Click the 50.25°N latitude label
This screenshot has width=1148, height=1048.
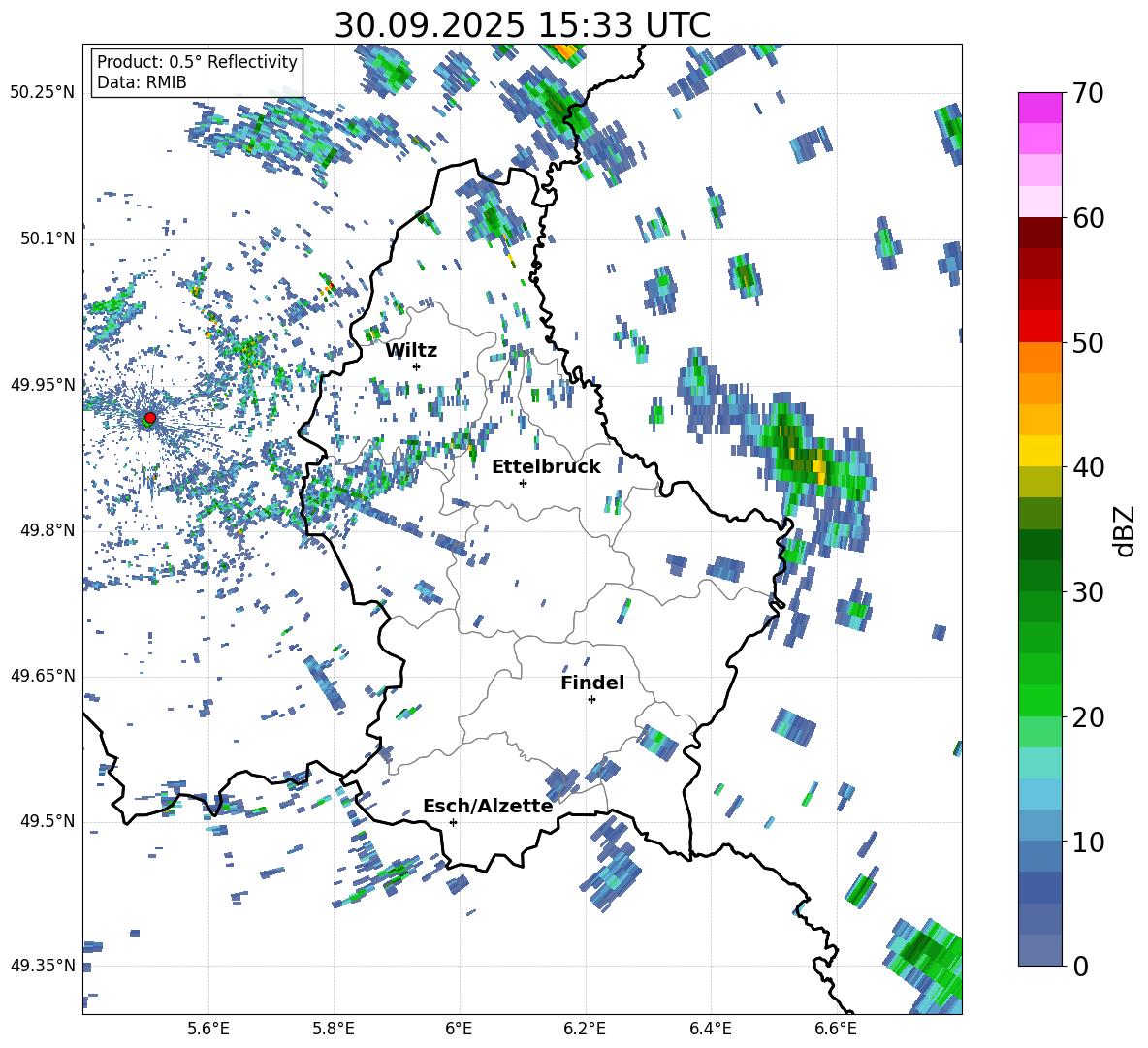(x=43, y=93)
